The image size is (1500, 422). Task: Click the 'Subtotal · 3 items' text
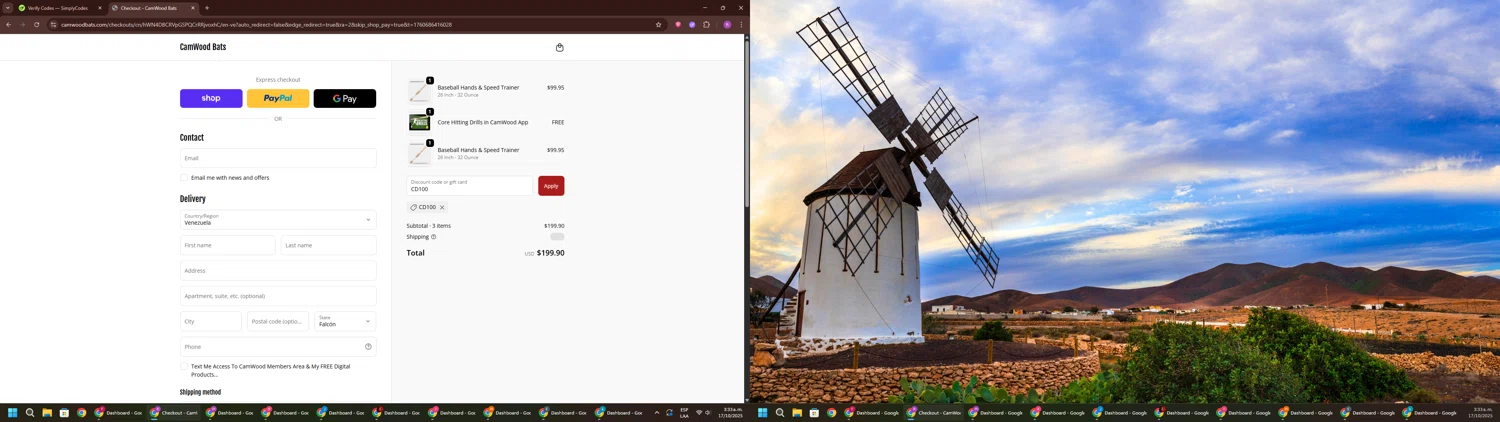point(428,226)
